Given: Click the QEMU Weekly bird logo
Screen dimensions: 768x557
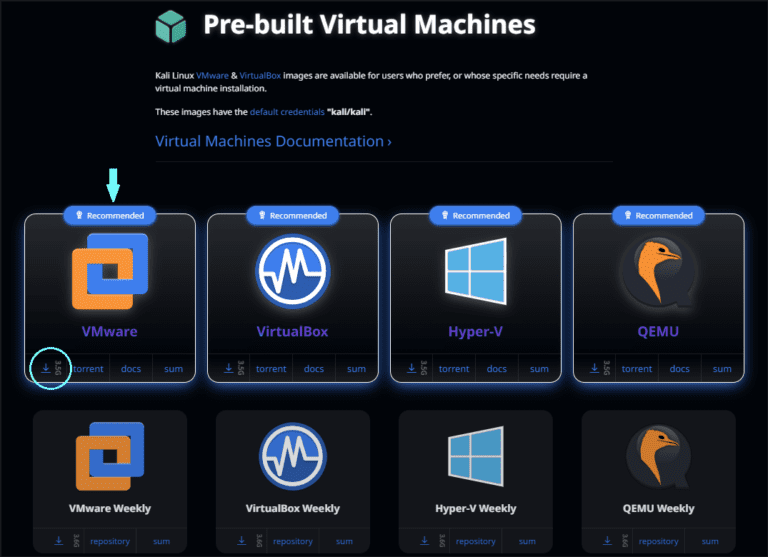Looking at the screenshot, I should pyautogui.click(x=658, y=457).
